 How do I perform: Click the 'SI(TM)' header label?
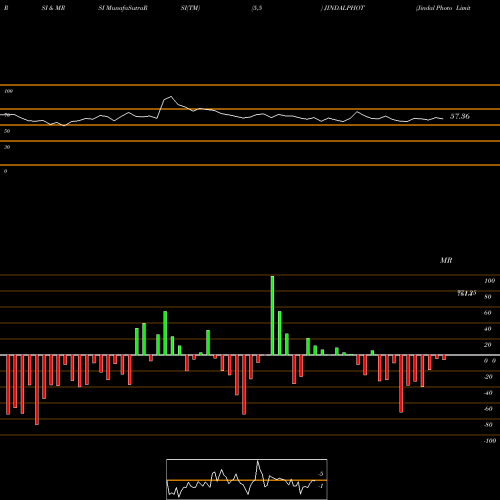click(x=190, y=8)
